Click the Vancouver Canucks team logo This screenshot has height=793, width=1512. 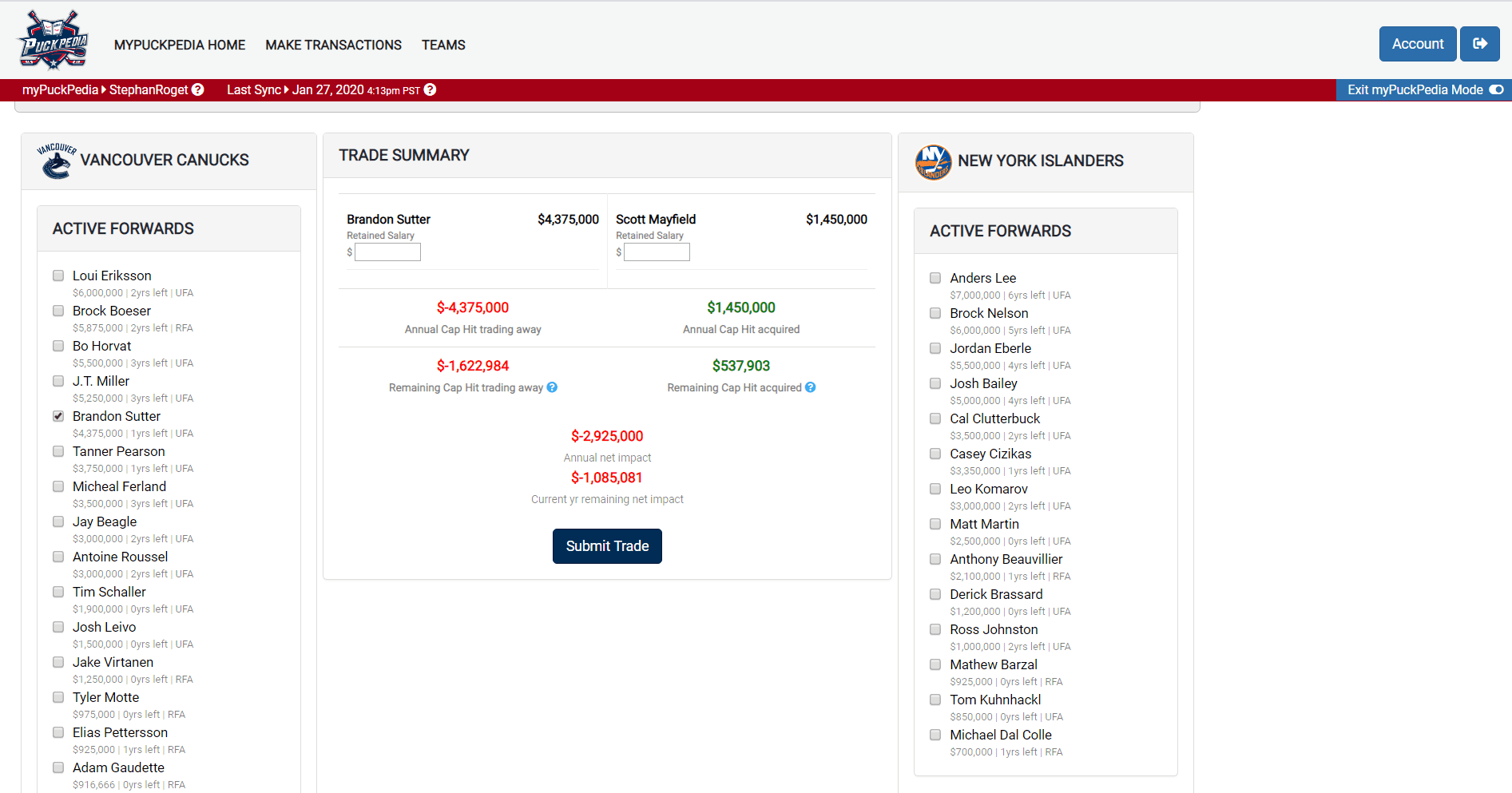pyautogui.click(x=57, y=161)
